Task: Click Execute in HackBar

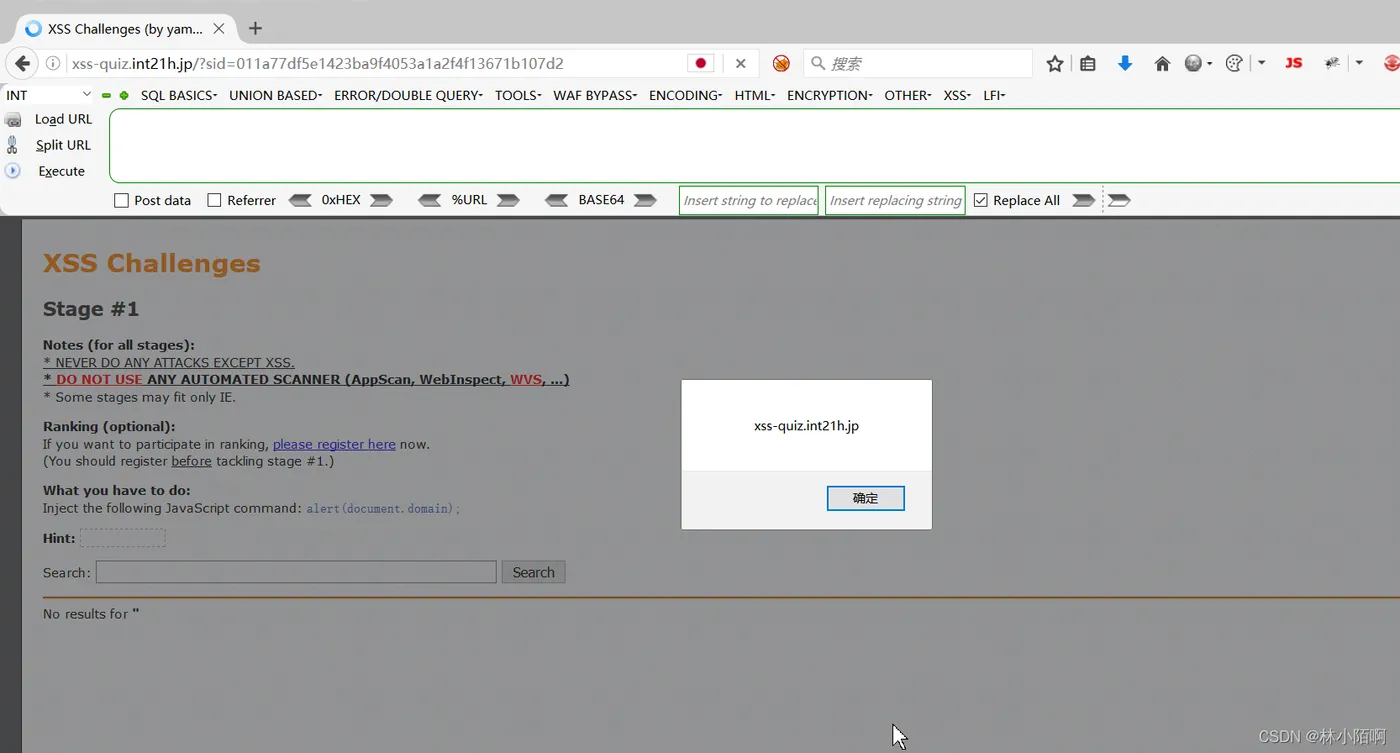Action: [61, 171]
